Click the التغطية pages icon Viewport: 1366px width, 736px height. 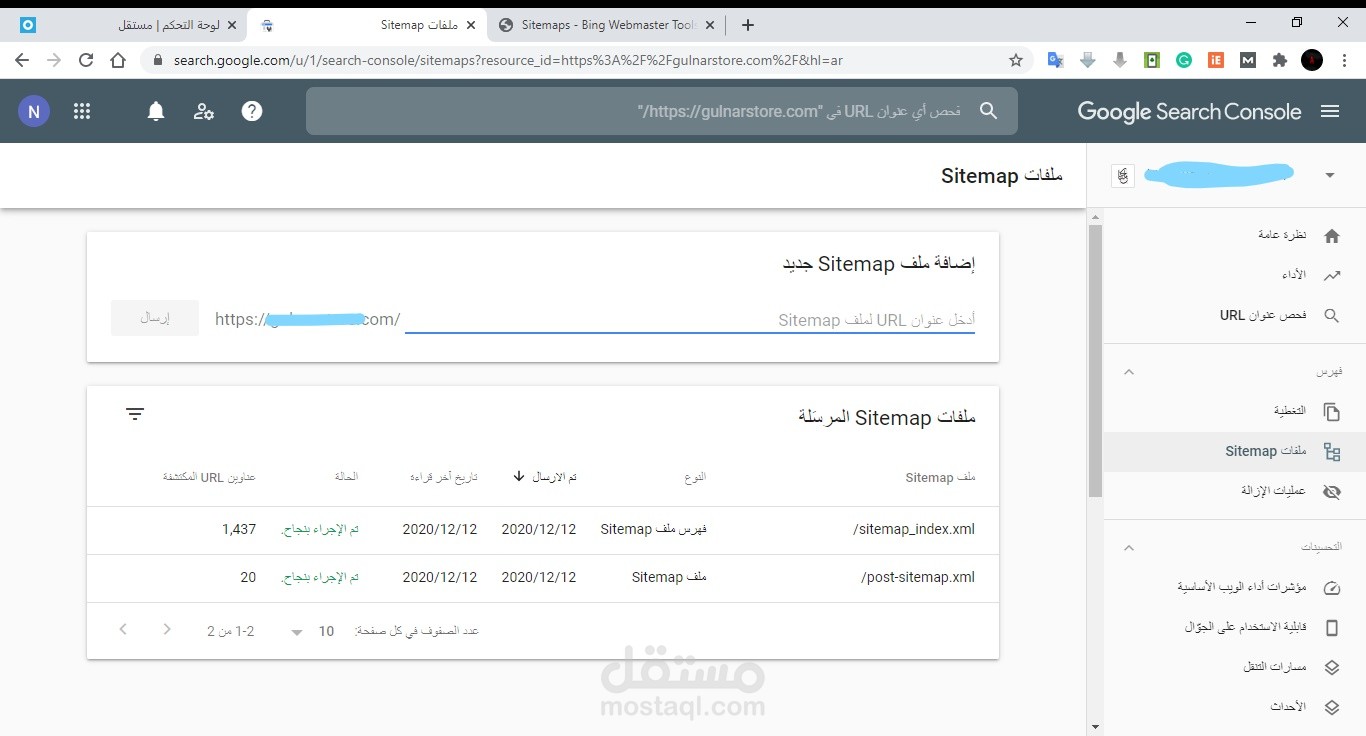click(1332, 411)
